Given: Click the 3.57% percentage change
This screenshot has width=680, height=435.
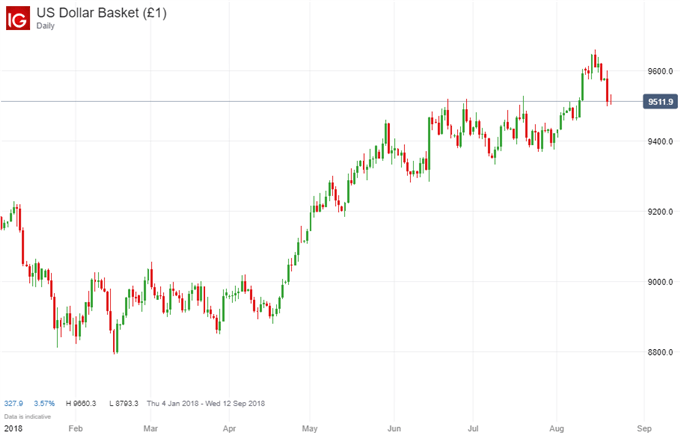Looking at the screenshot, I should coord(45,403).
